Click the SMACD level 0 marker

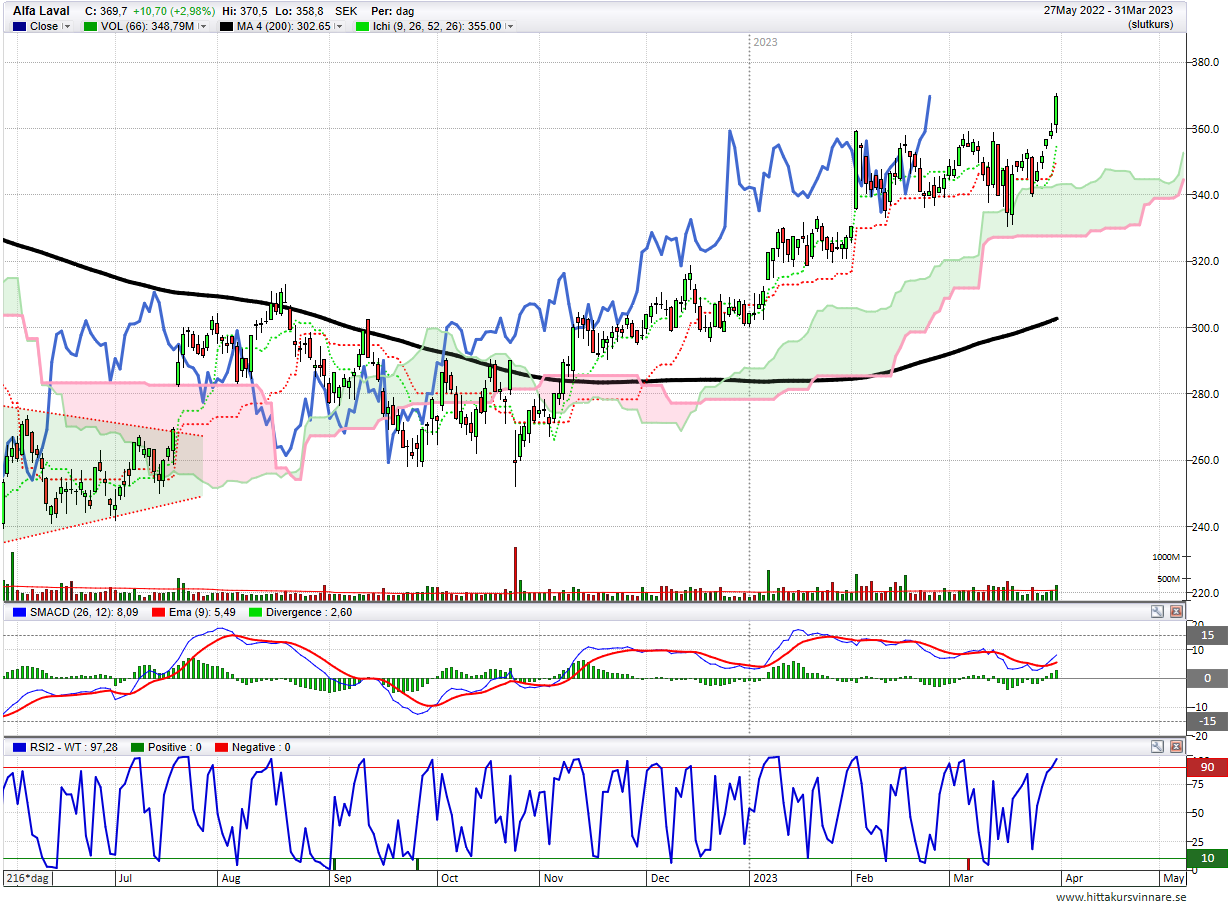pos(1206,678)
